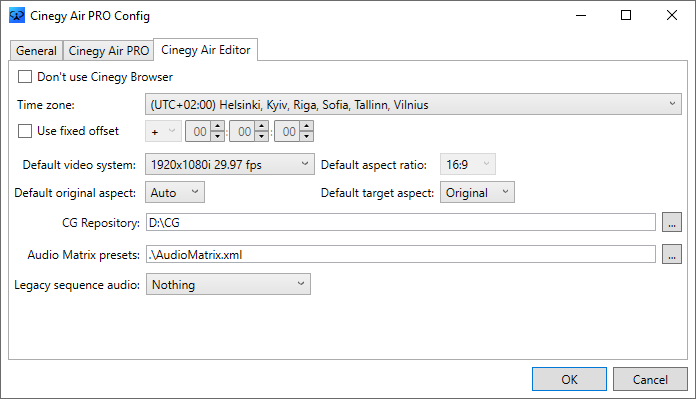Screen dimensions: 696x399
Task: Increase offset hours with up arrow
Action: (x=218, y=126)
